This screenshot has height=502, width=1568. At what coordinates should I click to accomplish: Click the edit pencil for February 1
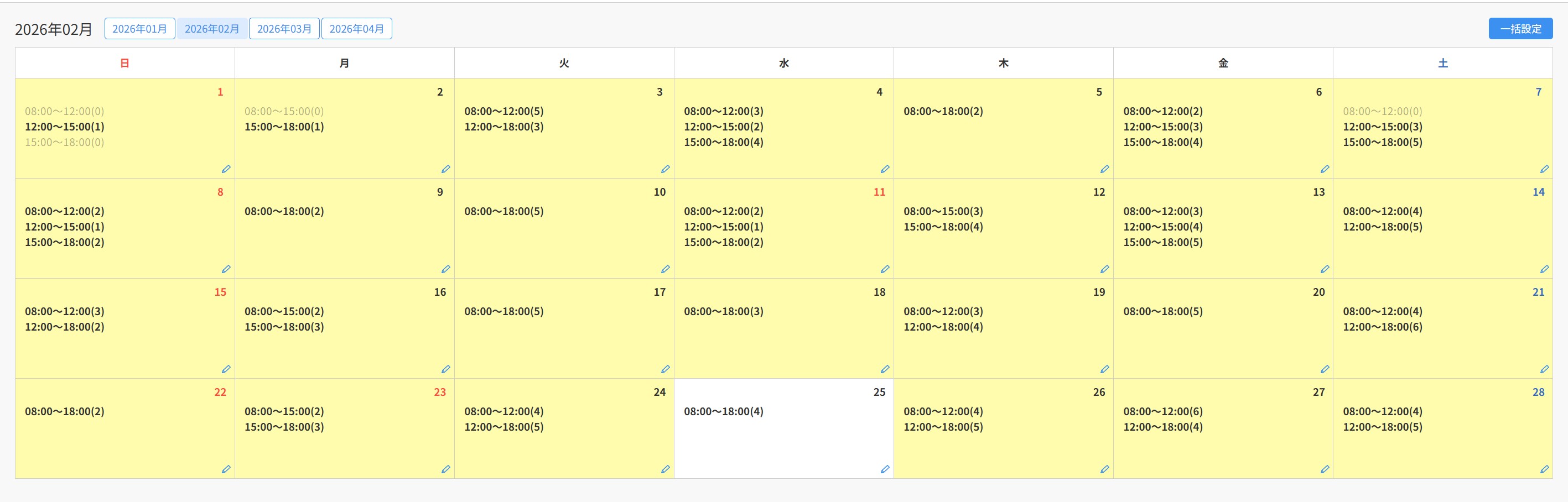pyautogui.click(x=226, y=169)
